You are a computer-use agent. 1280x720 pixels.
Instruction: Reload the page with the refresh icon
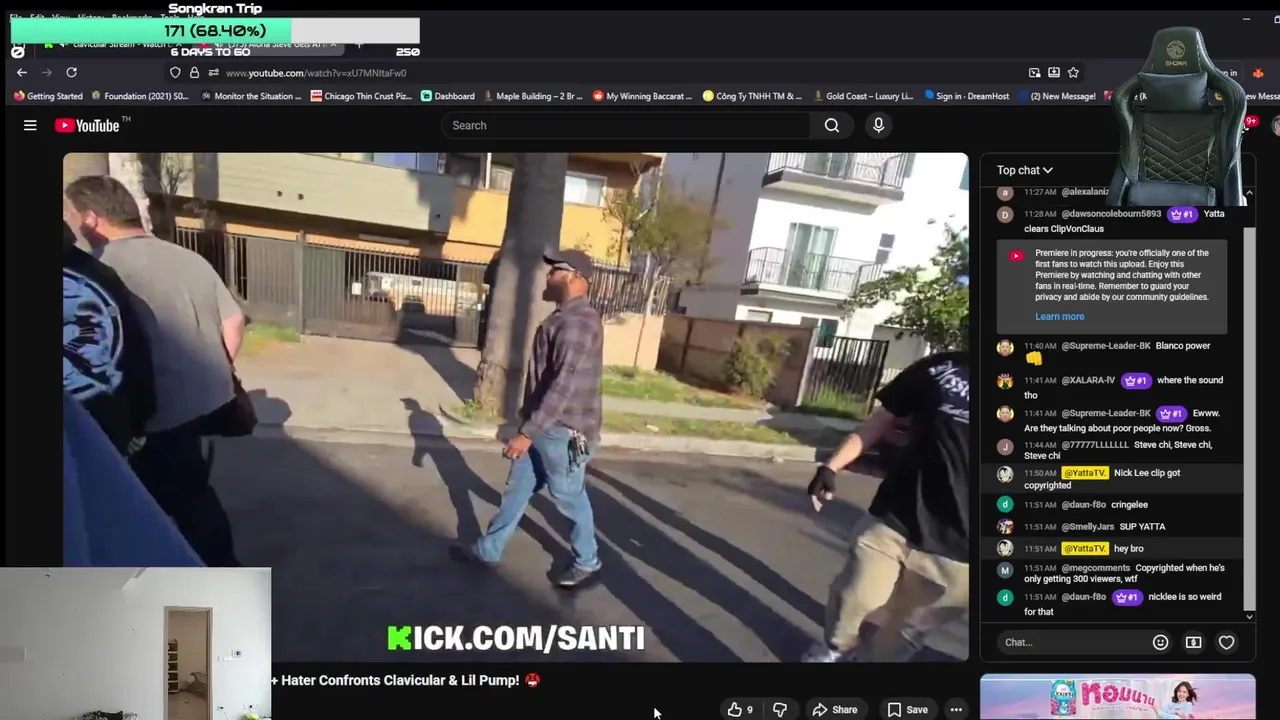pyautogui.click(x=71, y=72)
